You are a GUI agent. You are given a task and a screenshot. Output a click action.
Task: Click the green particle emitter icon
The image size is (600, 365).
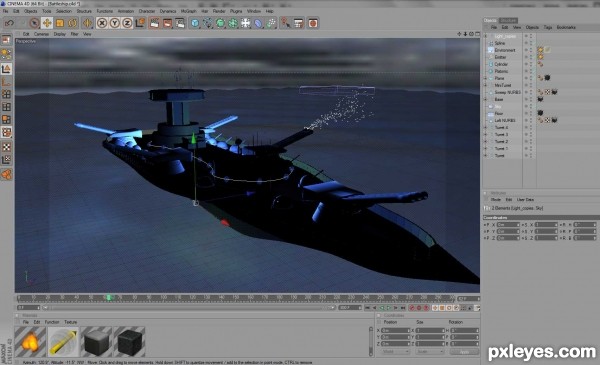[271, 23]
